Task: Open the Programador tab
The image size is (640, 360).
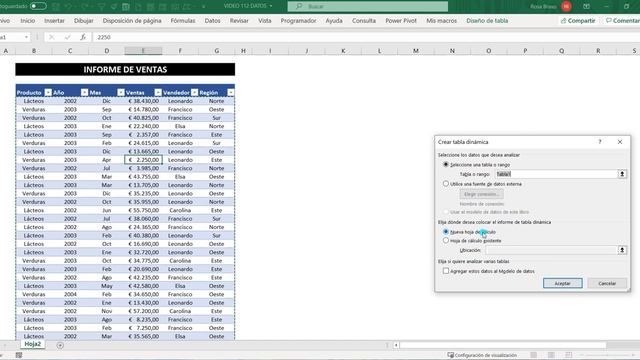Action: (x=298, y=20)
